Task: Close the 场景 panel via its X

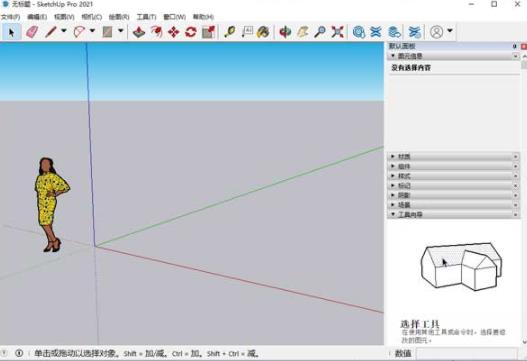Action: (x=516, y=205)
